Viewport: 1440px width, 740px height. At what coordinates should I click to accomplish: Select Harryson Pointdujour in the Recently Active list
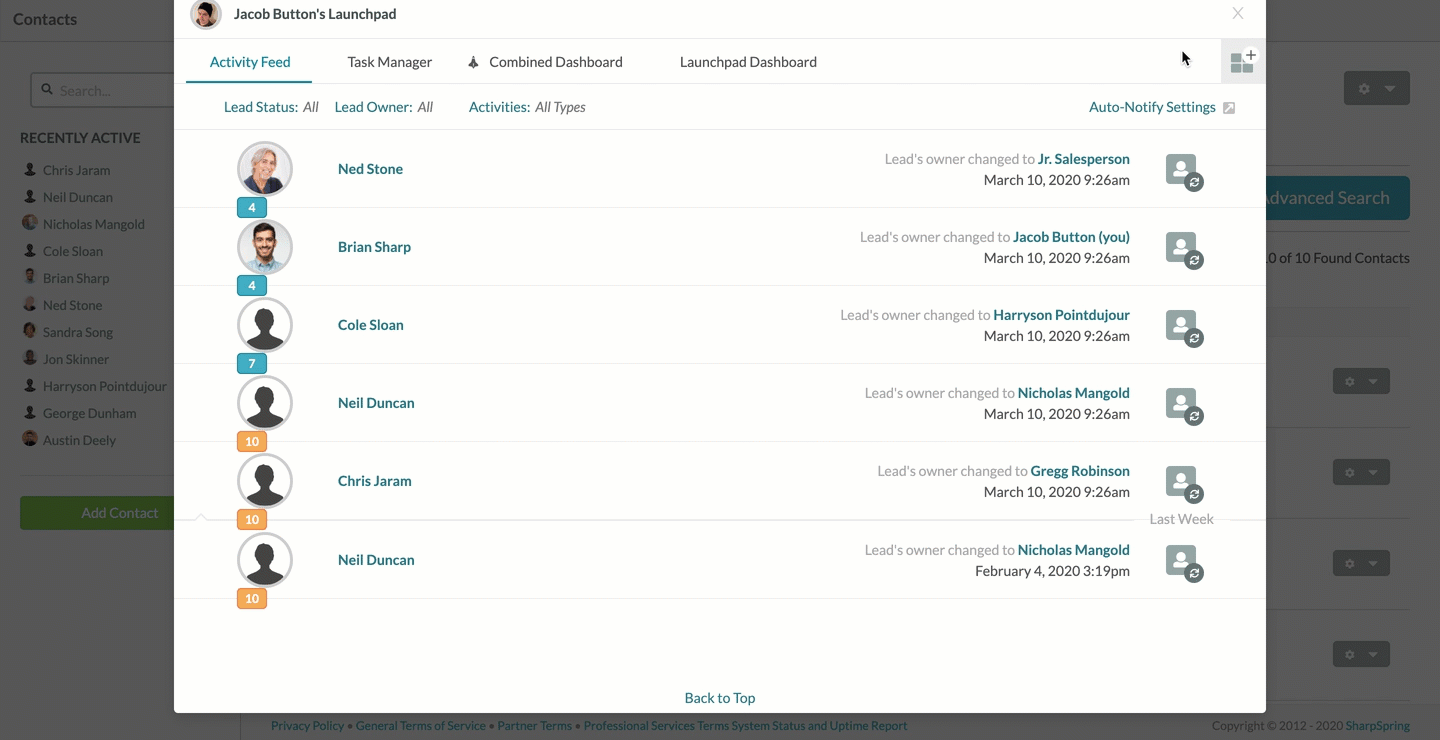click(104, 386)
